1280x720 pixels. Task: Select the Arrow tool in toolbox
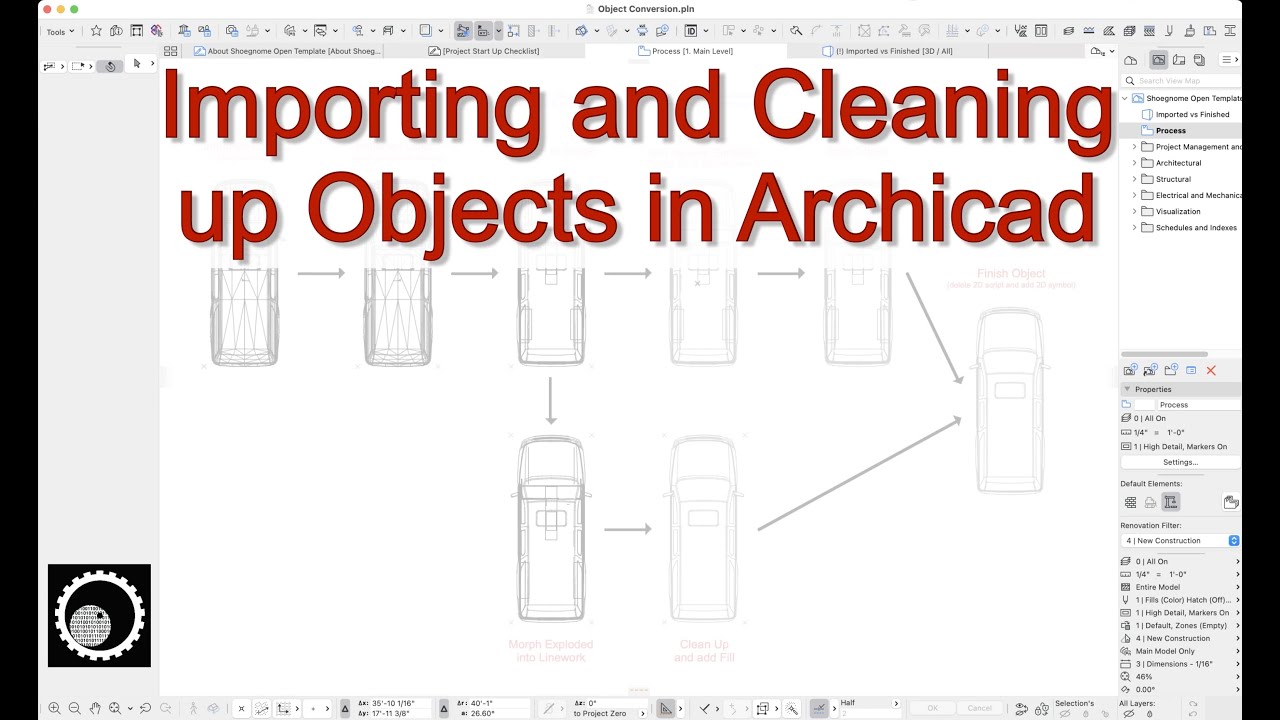click(137, 65)
